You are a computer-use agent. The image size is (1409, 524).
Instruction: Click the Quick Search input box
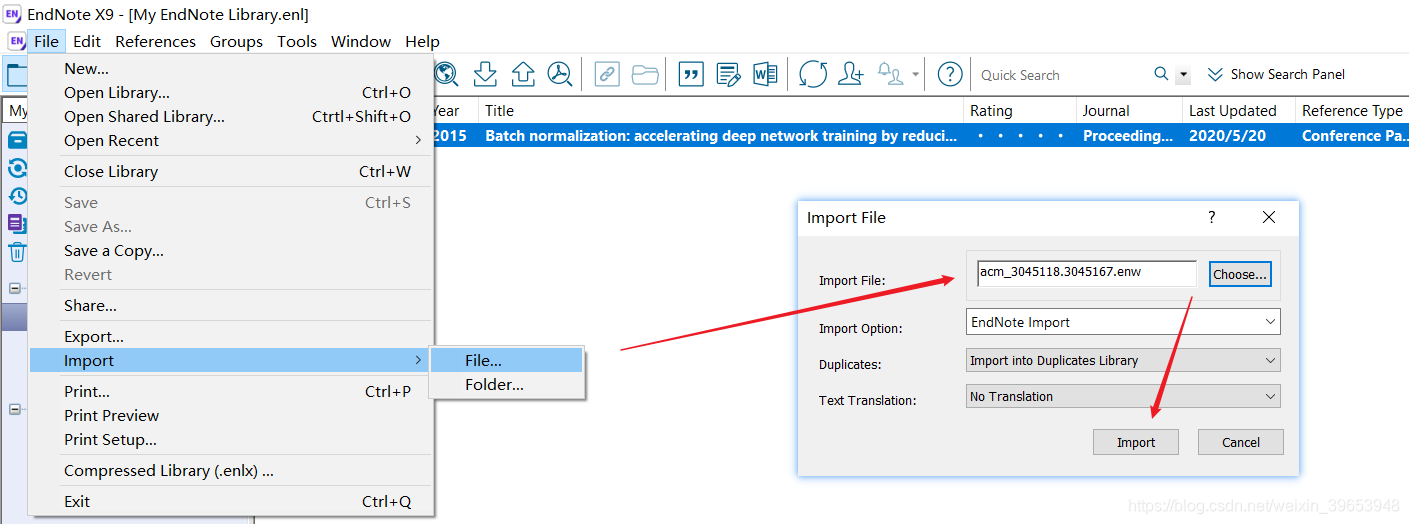(1062, 75)
